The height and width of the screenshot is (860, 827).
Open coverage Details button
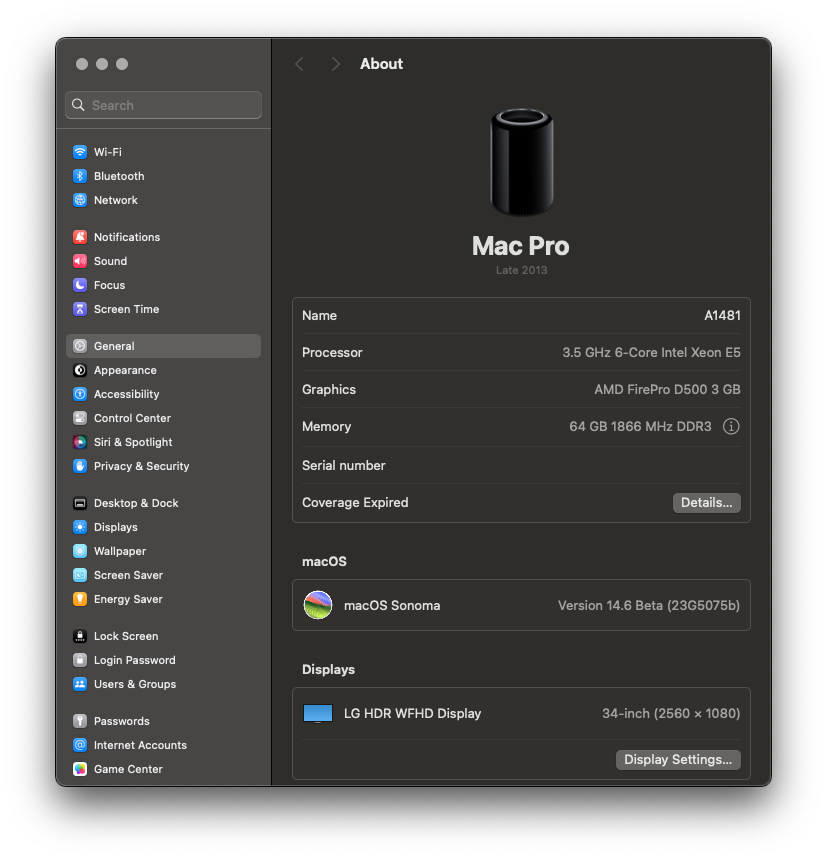[706, 503]
